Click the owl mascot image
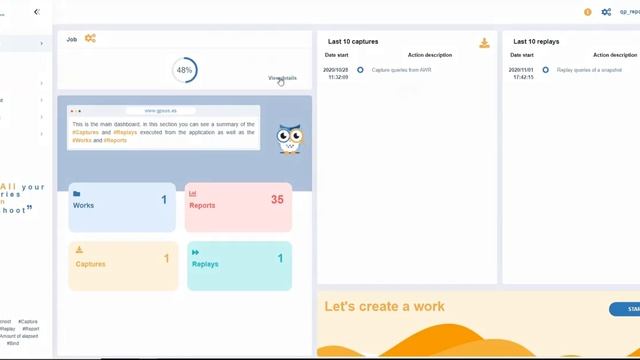Viewport: 640px width, 360px height. (290, 138)
